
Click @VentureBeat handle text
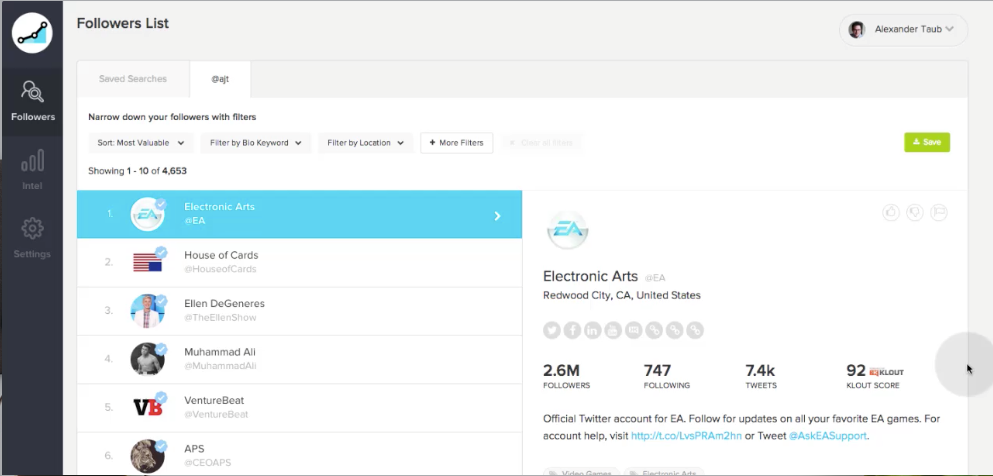pos(217,415)
